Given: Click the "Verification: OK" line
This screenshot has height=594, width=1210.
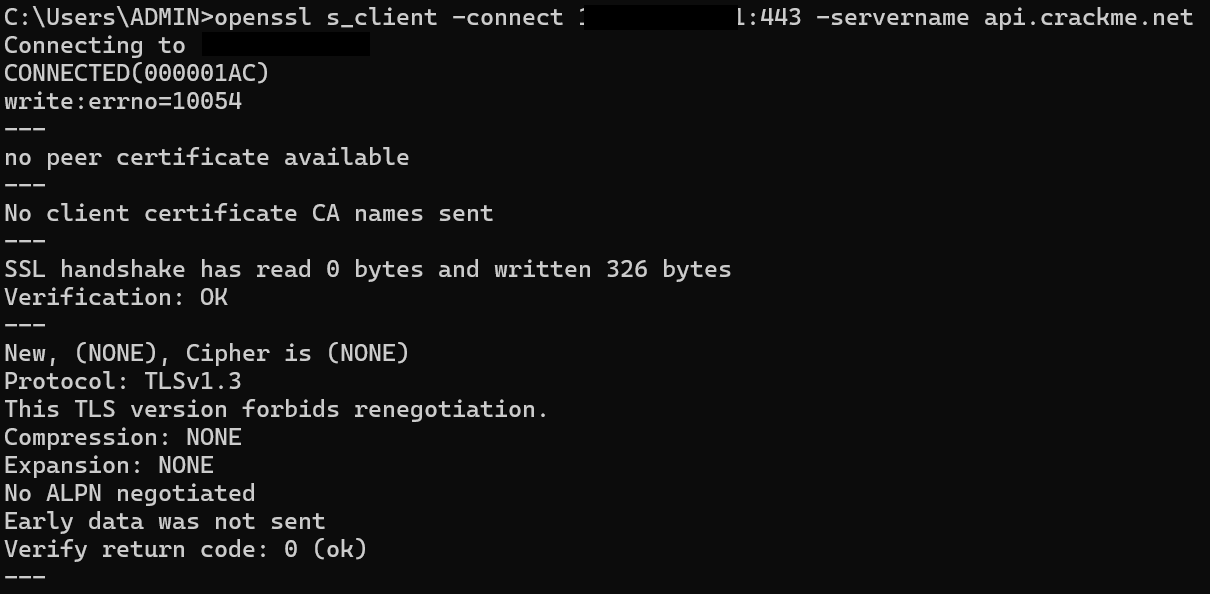Looking at the screenshot, I should point(116,297).
